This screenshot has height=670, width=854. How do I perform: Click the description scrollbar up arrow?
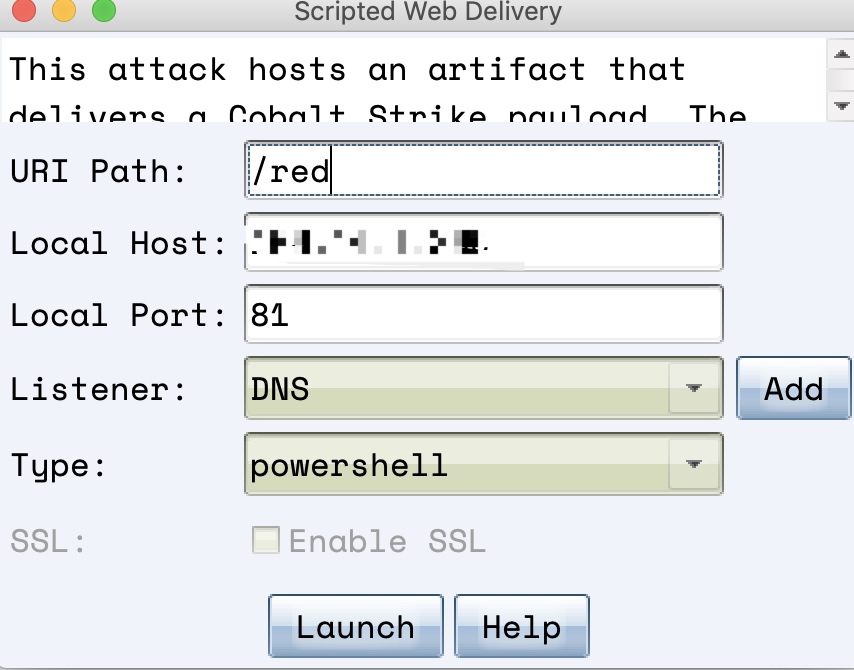coord(840,54)
